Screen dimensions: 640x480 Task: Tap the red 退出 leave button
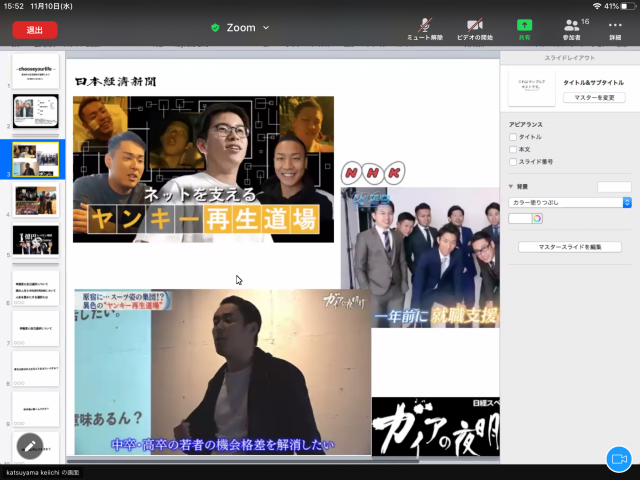point(35,30)
